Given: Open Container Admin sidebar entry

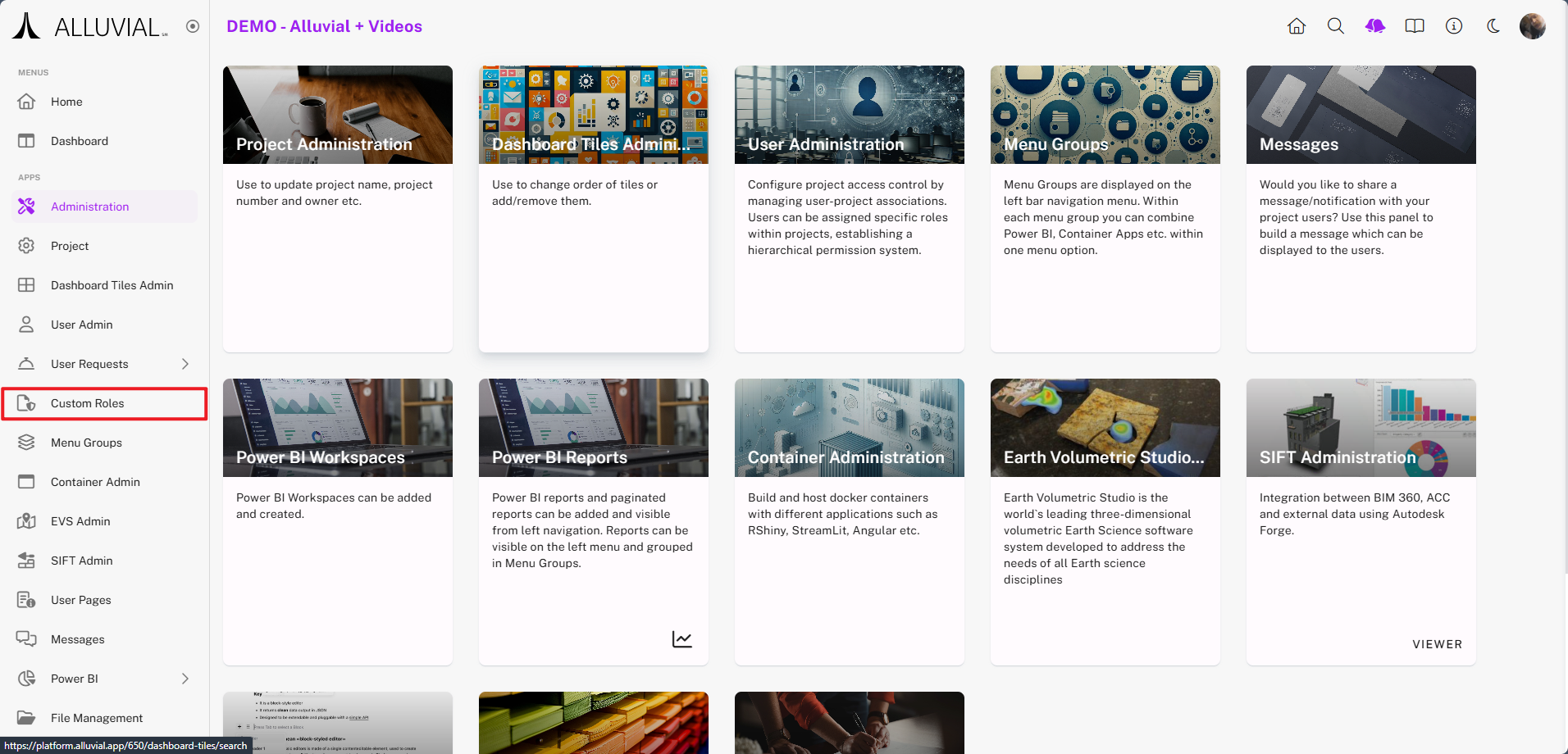Looking at the screenshot, I should pos(105,482).
